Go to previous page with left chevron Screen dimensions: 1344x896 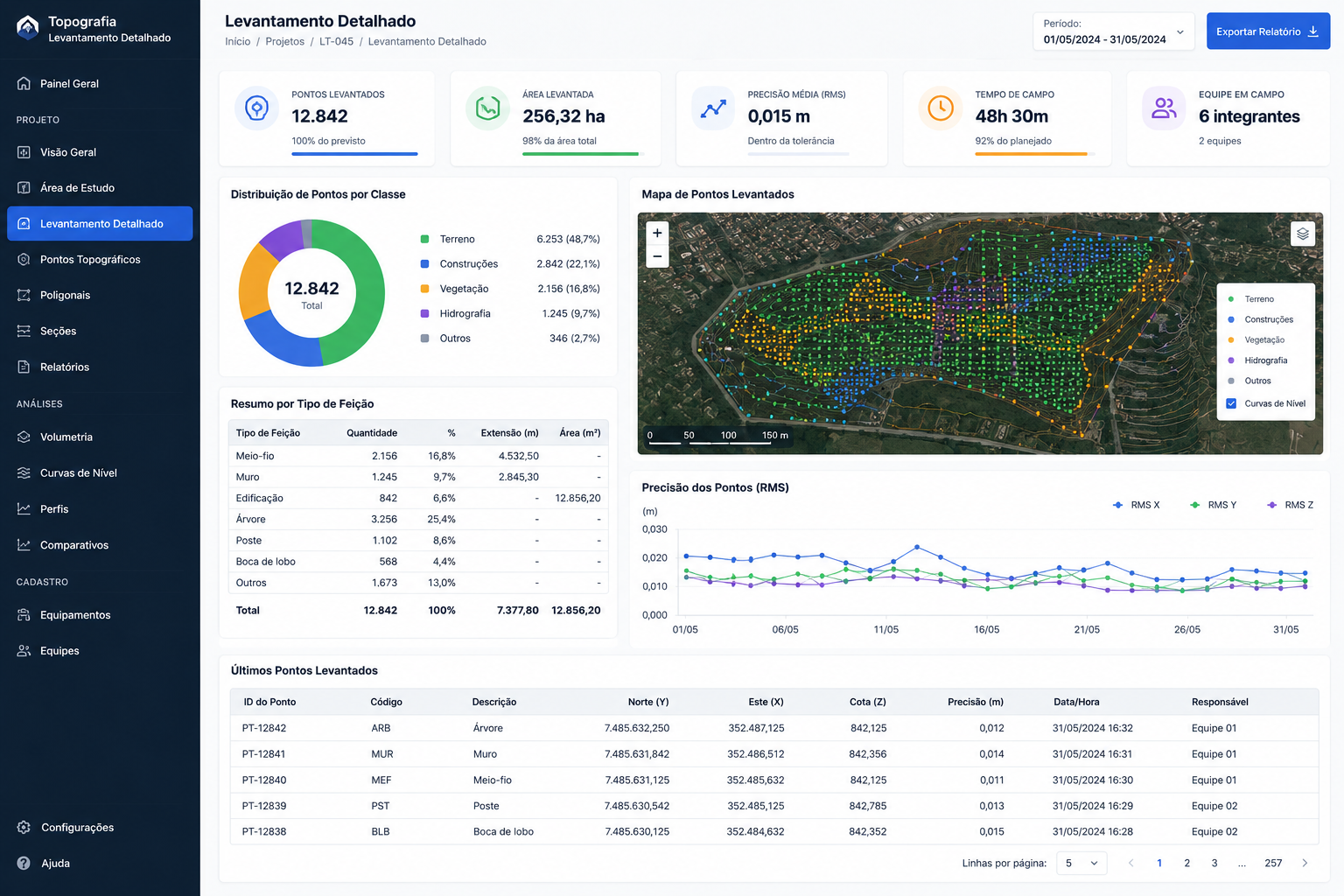point(1130,864)
